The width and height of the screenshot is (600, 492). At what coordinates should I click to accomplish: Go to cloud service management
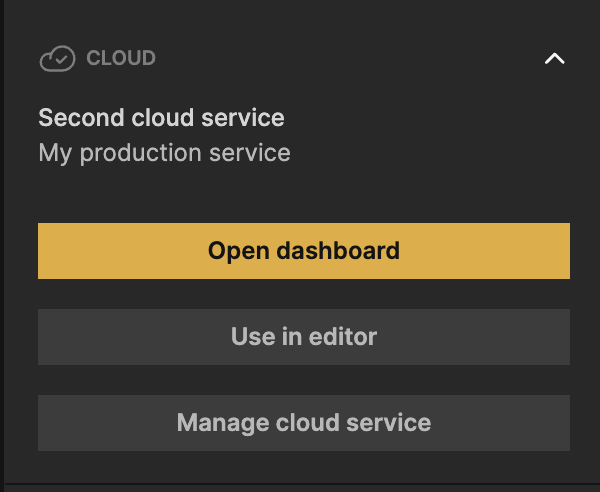303,422
